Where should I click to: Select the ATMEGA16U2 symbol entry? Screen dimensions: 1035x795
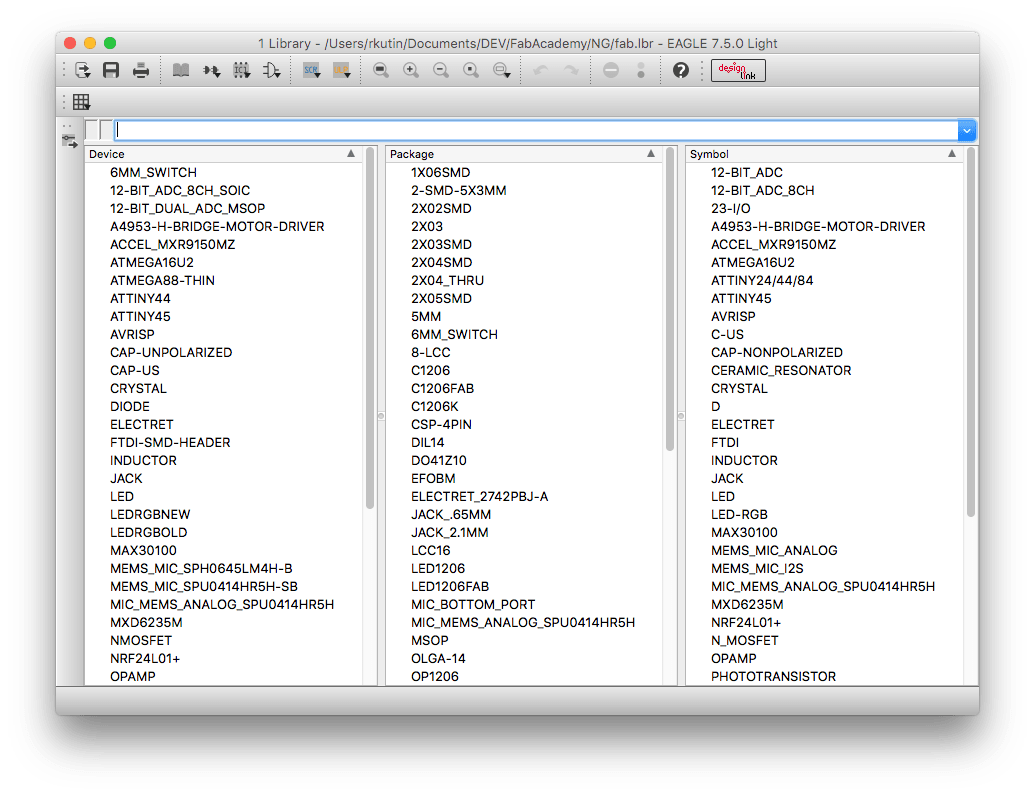[x=752, y=262]
